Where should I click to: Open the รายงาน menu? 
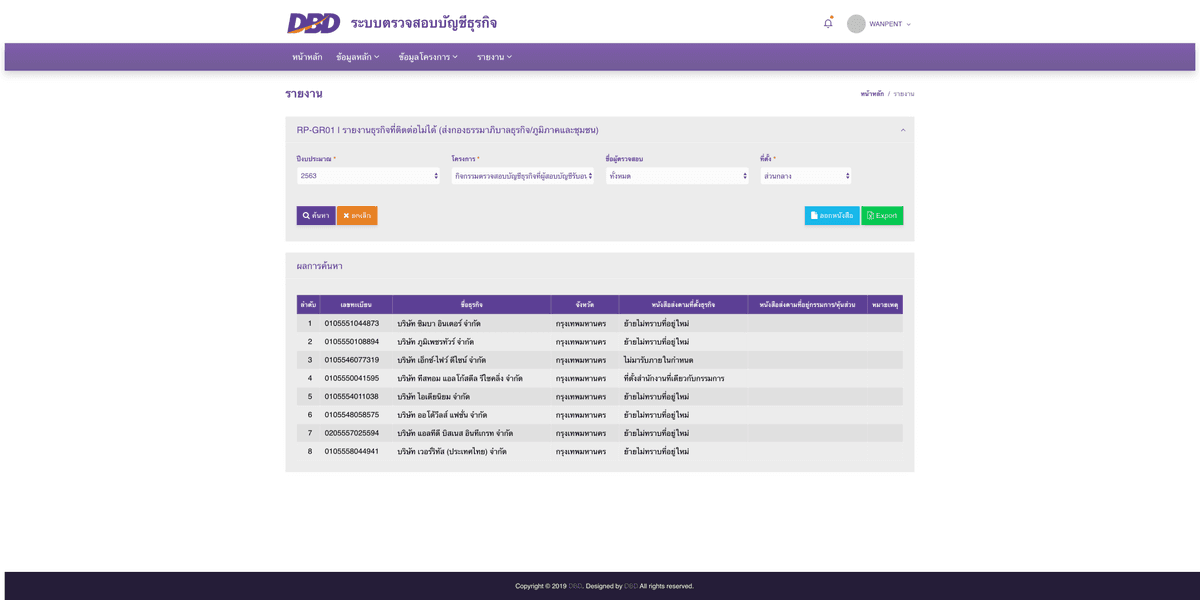tap(494, 57)
